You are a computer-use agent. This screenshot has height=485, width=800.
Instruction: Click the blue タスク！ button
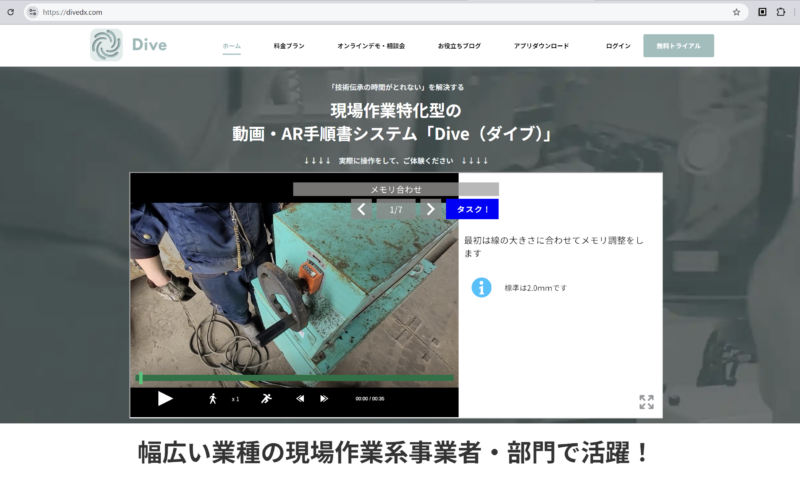[472, 209]
